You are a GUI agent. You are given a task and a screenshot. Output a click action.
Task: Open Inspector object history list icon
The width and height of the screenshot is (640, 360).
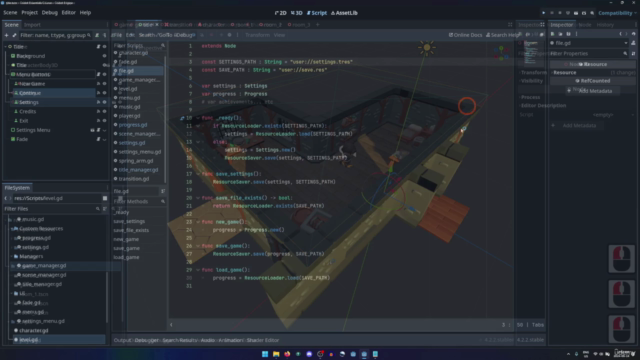tap(633, 34)
